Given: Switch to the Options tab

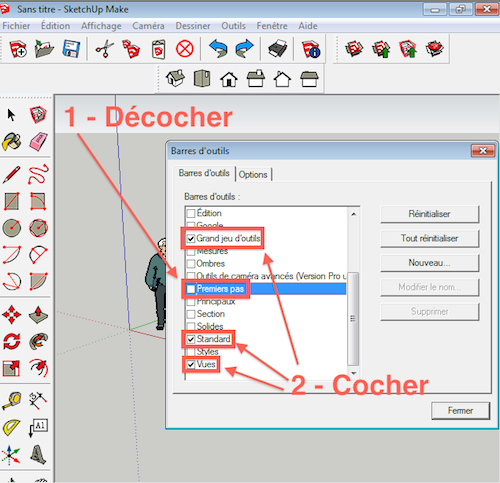Looking at the screenshot, I should pyautogui.click(x=253, y=174).
